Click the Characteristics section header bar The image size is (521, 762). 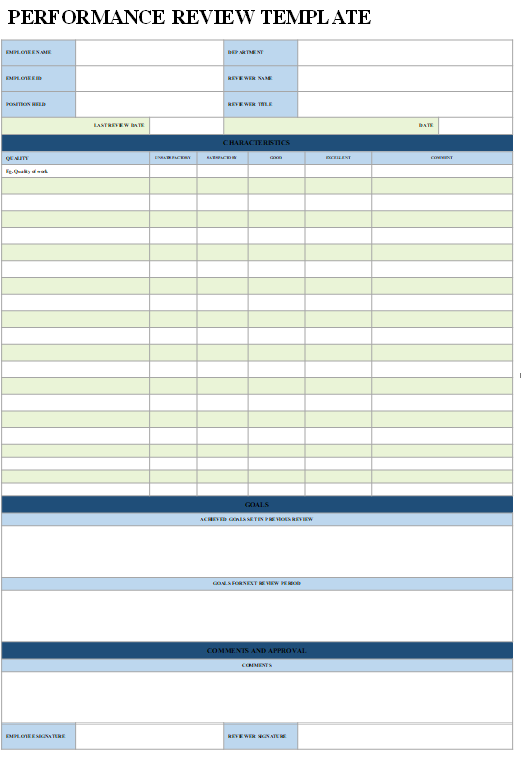(x=257, y=143)
